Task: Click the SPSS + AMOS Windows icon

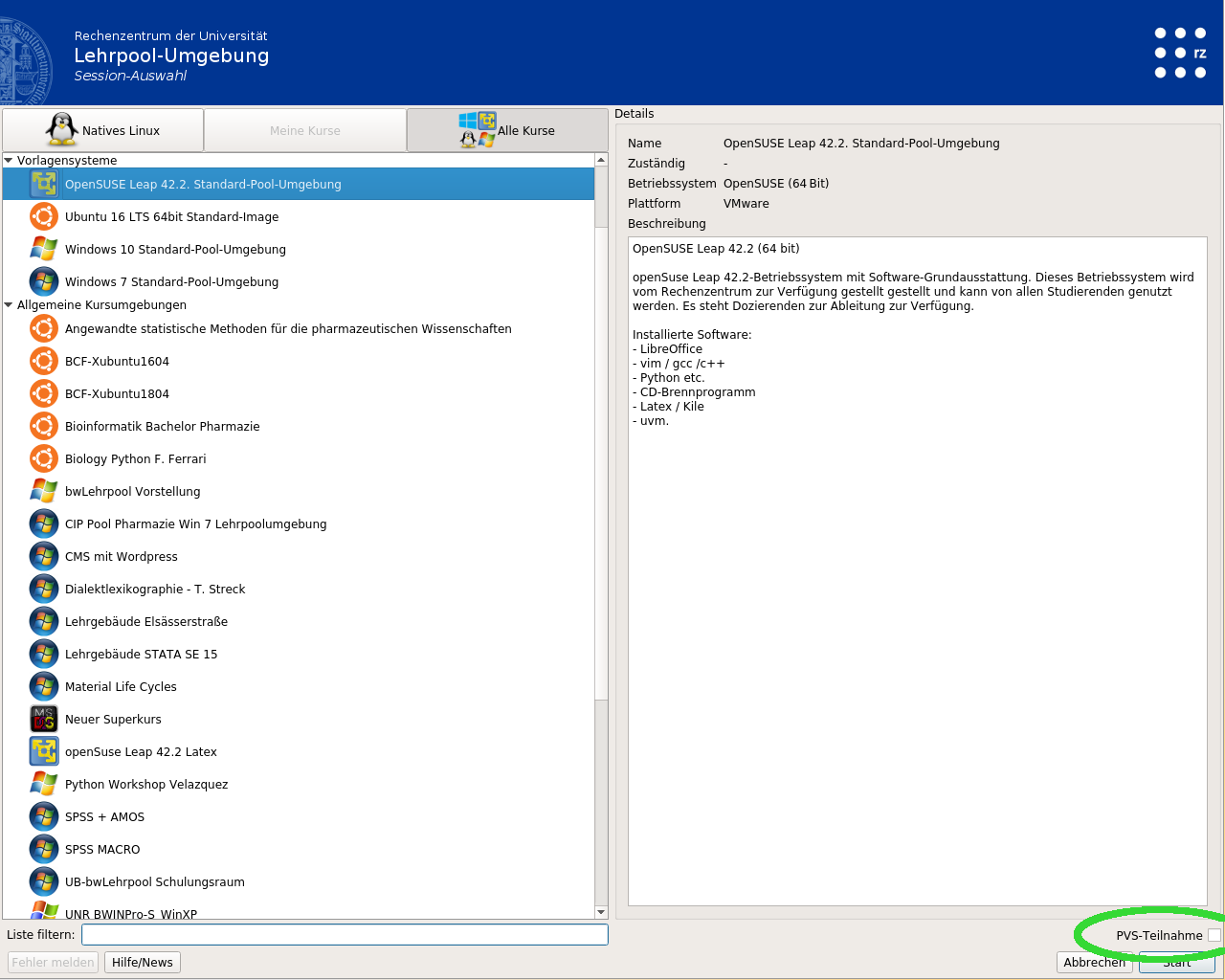Action: [44, 817]
